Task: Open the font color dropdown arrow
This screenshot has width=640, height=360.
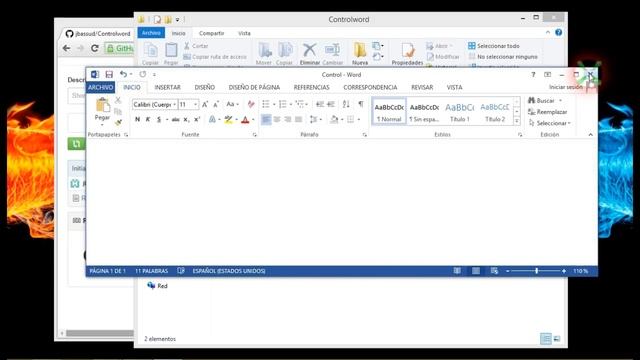Action: [x=253, y=120]
